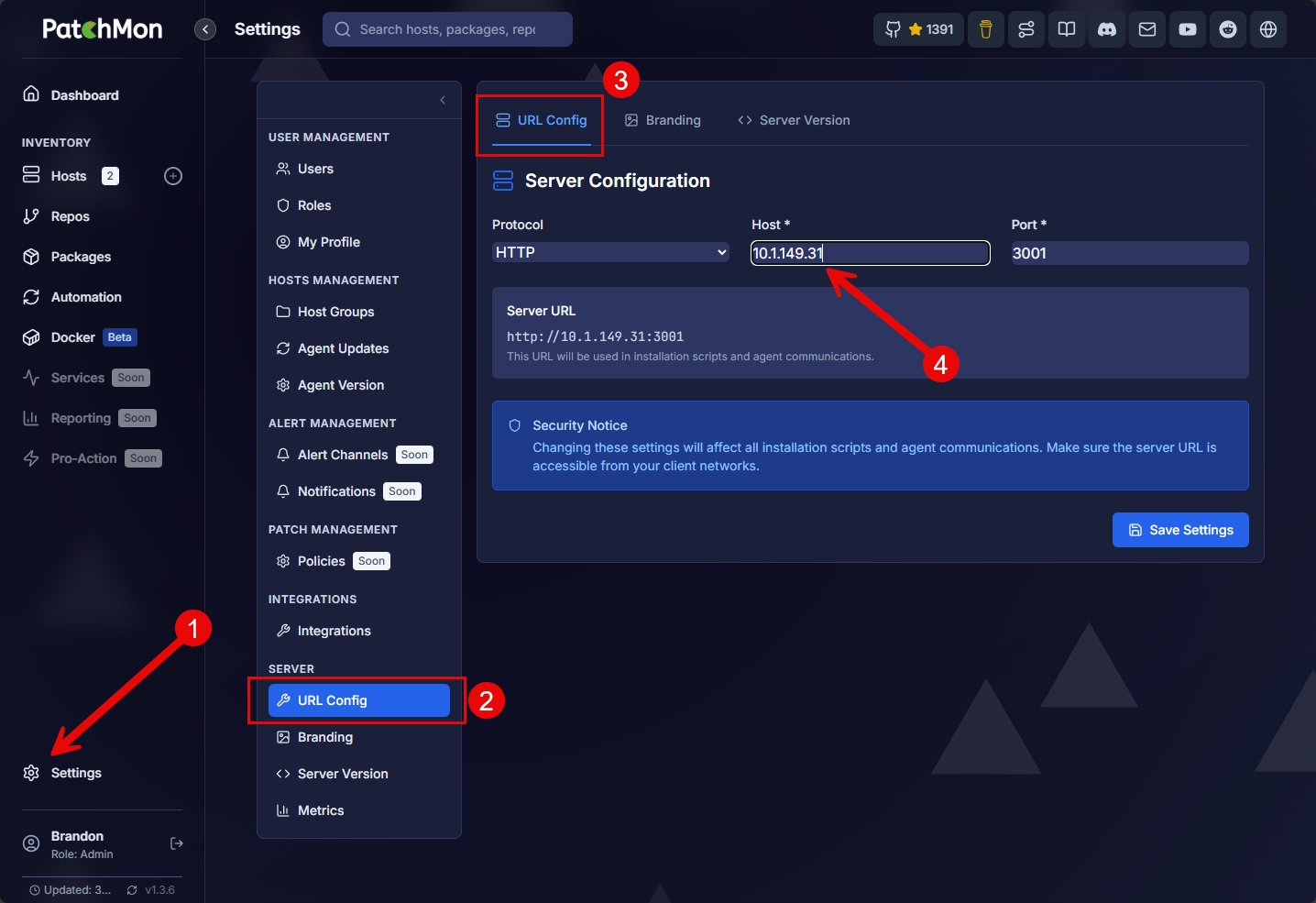This screenshot has height=903, width=1316.
Task: Click the Security Notice heading
Action: (580, 425)
